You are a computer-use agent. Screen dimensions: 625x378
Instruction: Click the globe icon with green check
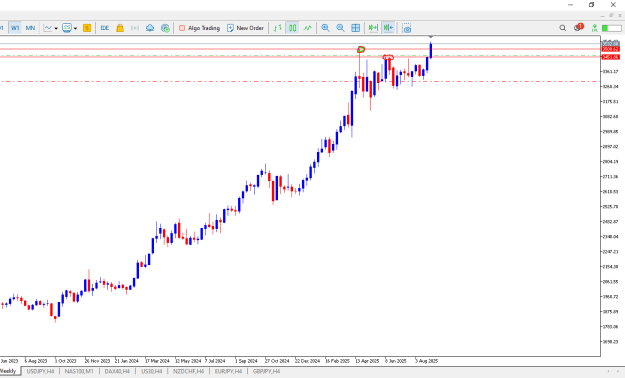click(x=165, y=28)
